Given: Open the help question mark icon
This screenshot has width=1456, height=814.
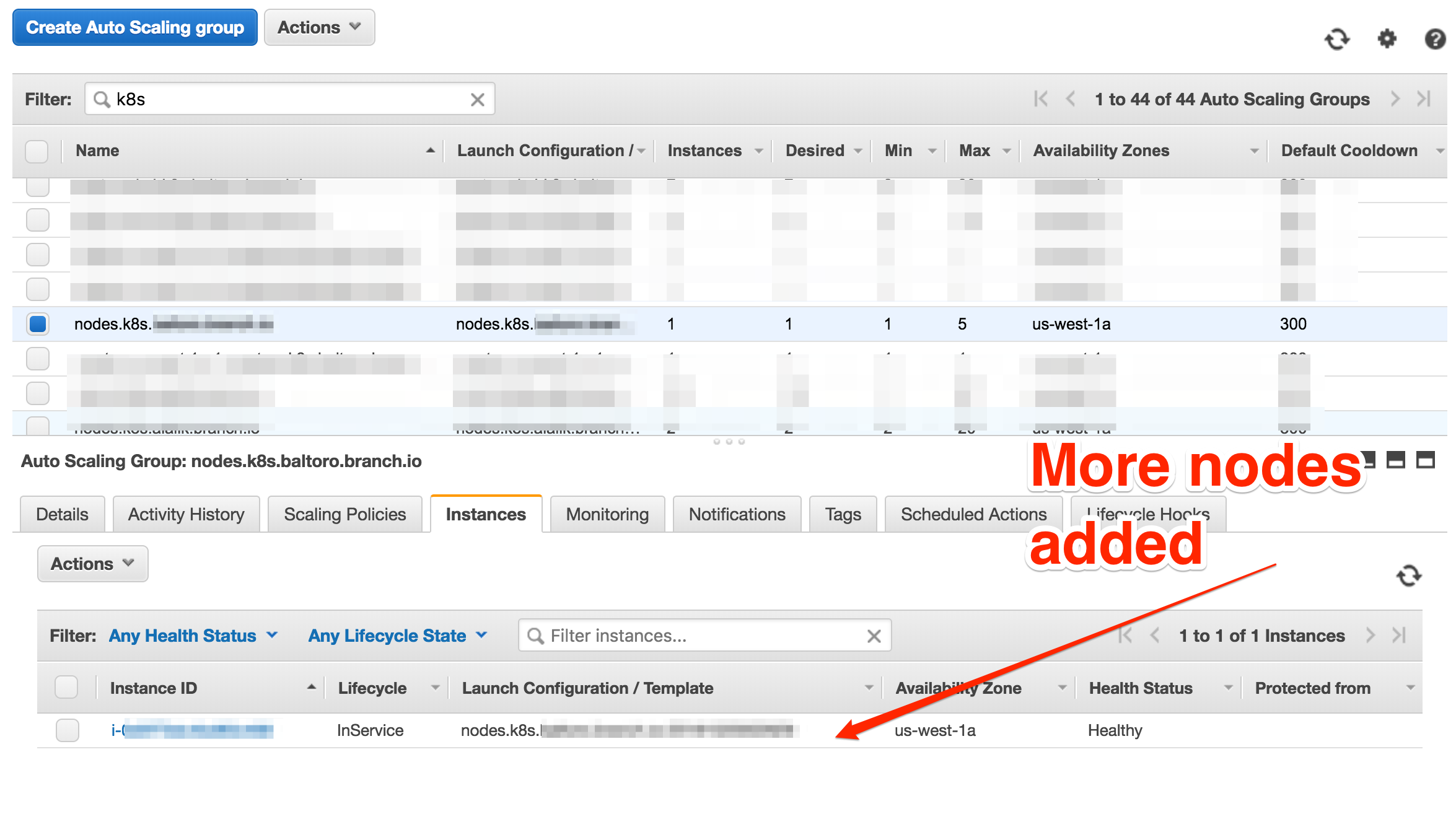Looking at the screenshot, I should click(1434, 40).
